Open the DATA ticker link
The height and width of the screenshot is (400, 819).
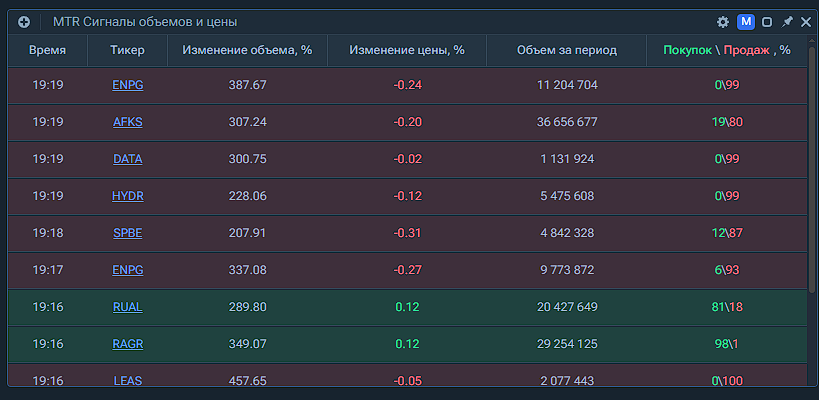[128, 159]
